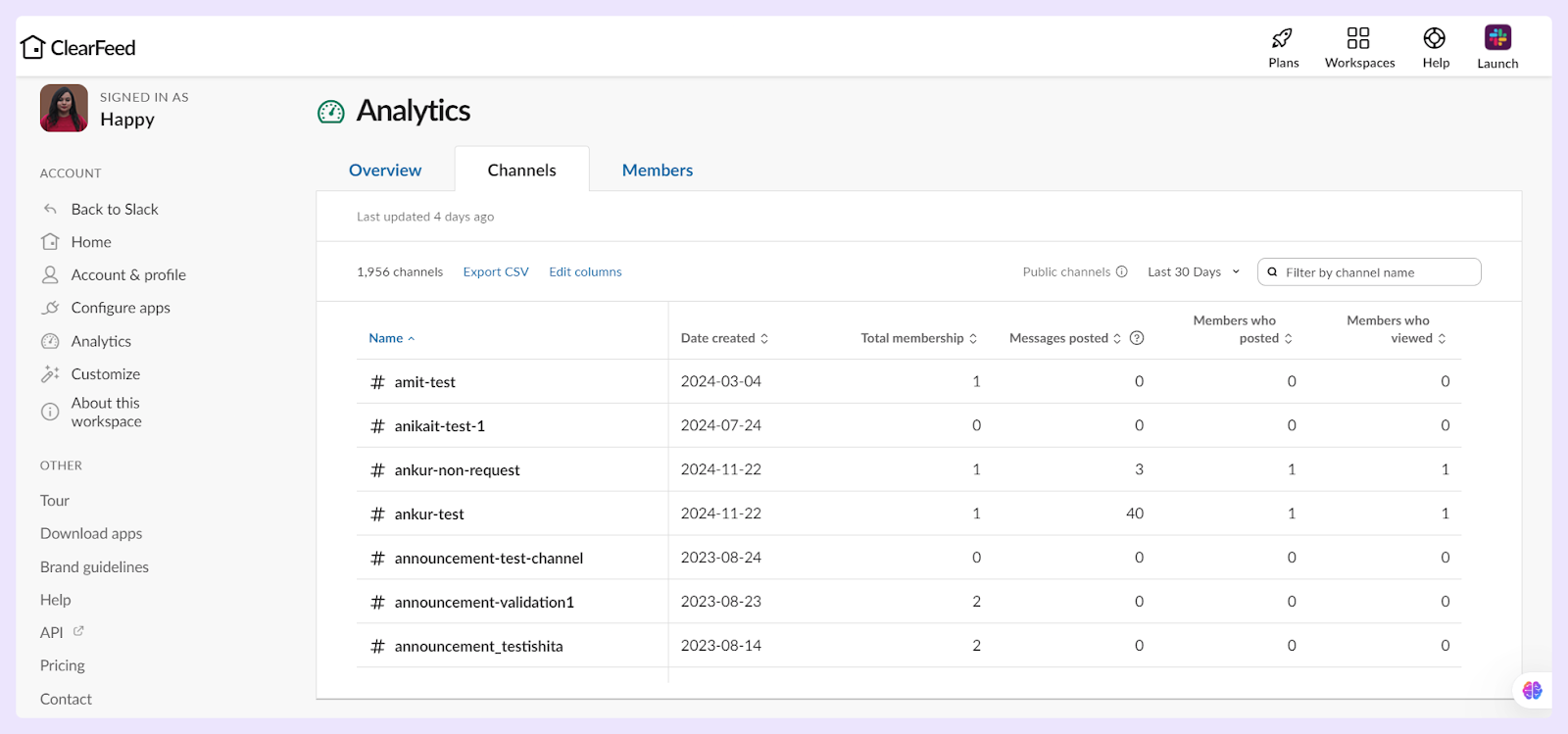Viewport: 1568px width, 734px height.
Task: Open Customize in sidebar
Action: point(106,374)
